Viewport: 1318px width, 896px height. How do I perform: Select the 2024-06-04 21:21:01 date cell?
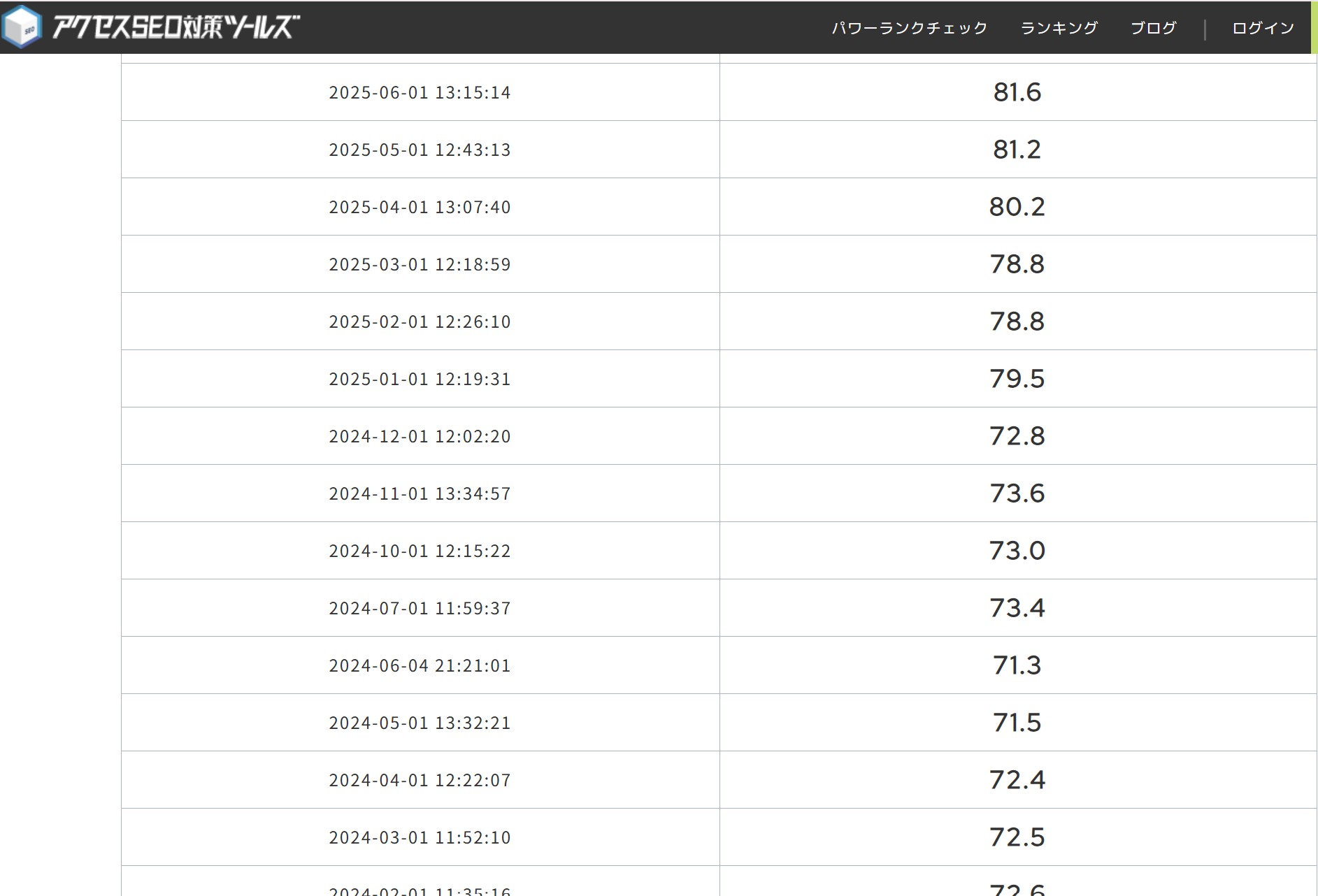pyautogui.click(x=420, y=665)
